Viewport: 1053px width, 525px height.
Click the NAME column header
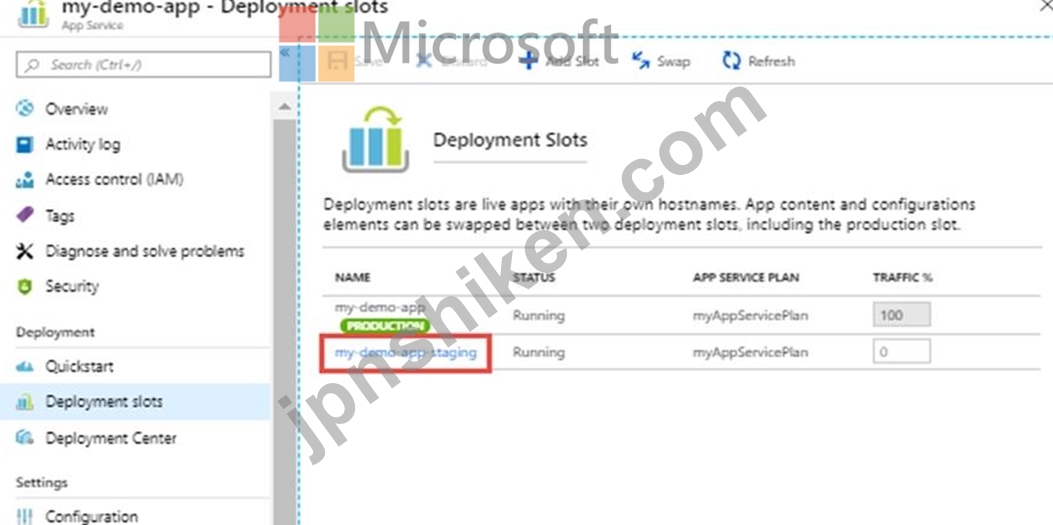[353, 277]
